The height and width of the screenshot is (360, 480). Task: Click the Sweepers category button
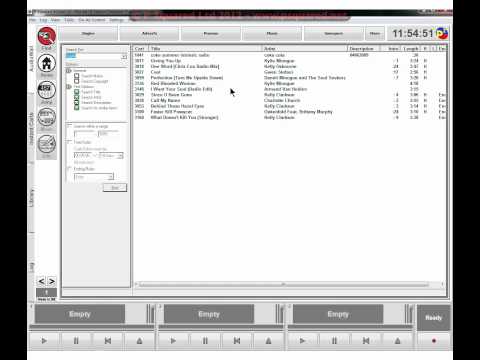tap(334, 34)
